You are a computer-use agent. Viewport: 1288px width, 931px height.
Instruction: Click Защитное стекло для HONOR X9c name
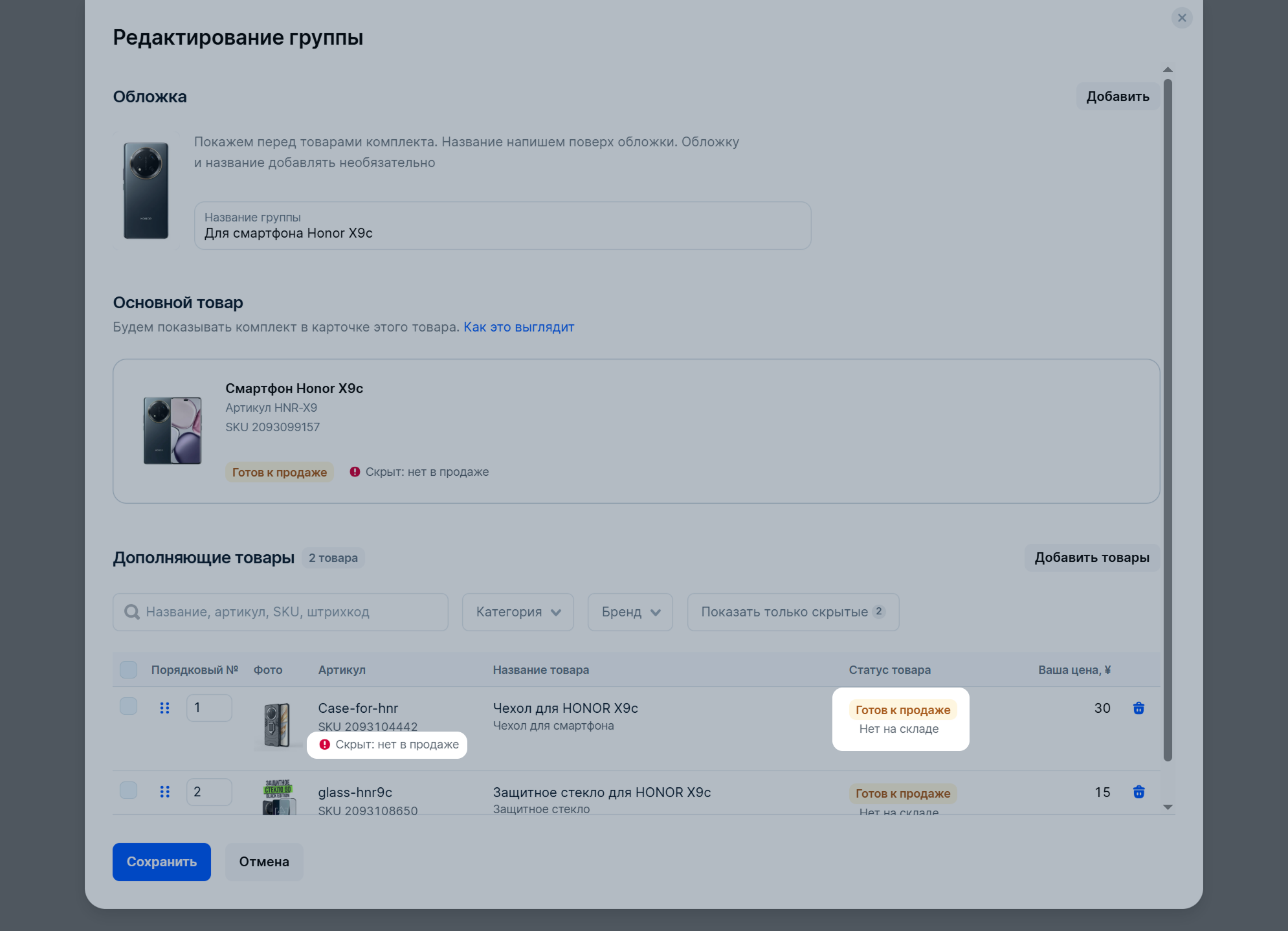click(602, 792)
